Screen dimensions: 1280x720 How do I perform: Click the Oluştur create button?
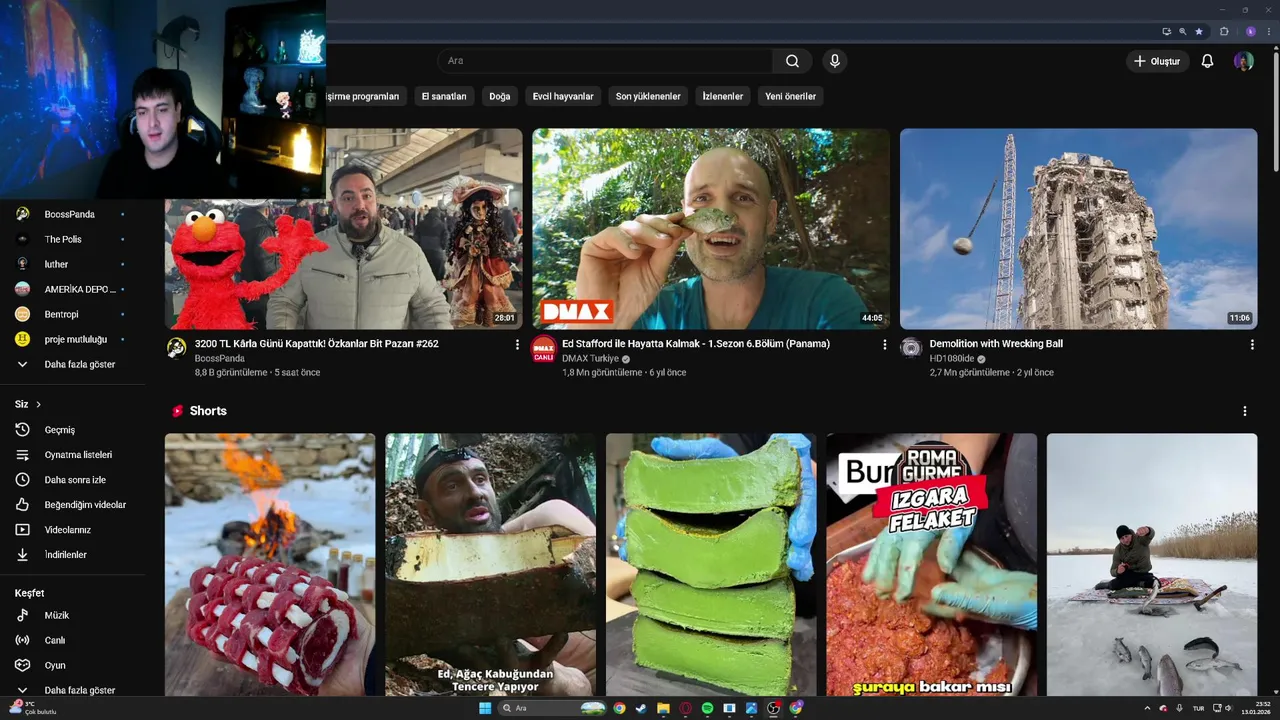pos(1156,61)
